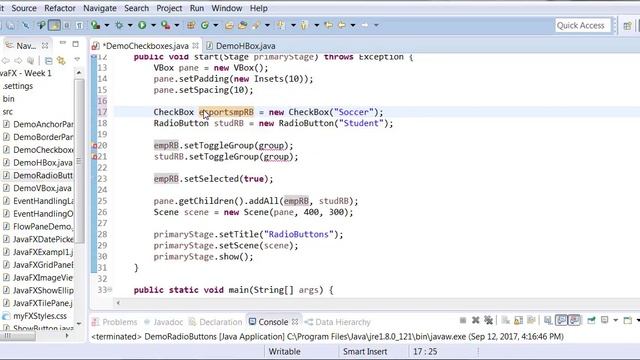
Task: Click the Remove Launch X icon
Action: coord(476,320)
